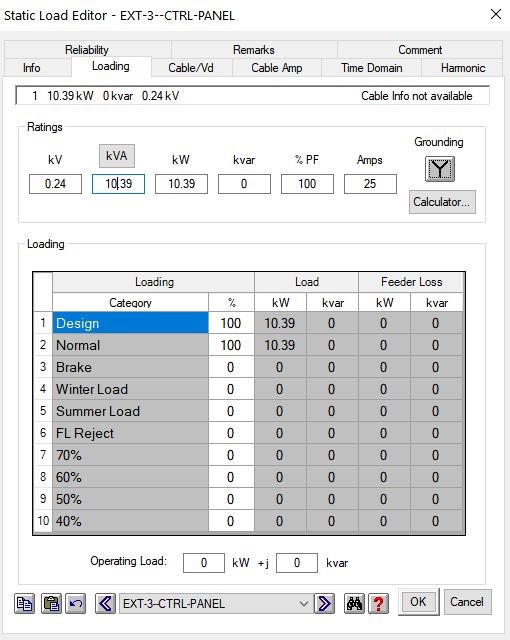Click the % cell for Normal row
This screenshot has width=510, height=640.
[231, 345]
